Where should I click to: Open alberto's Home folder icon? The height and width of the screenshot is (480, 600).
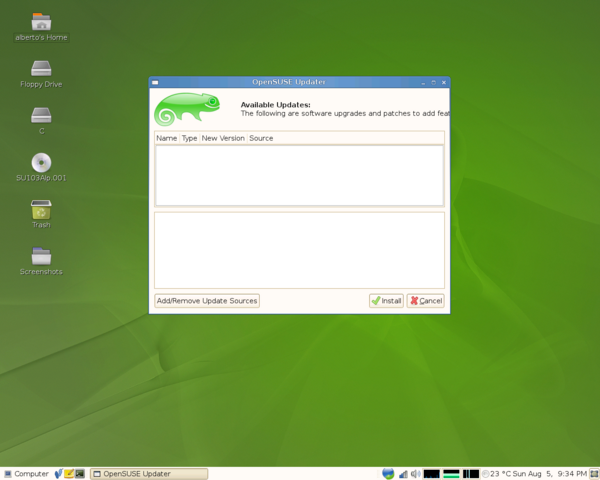click(41, 22)
